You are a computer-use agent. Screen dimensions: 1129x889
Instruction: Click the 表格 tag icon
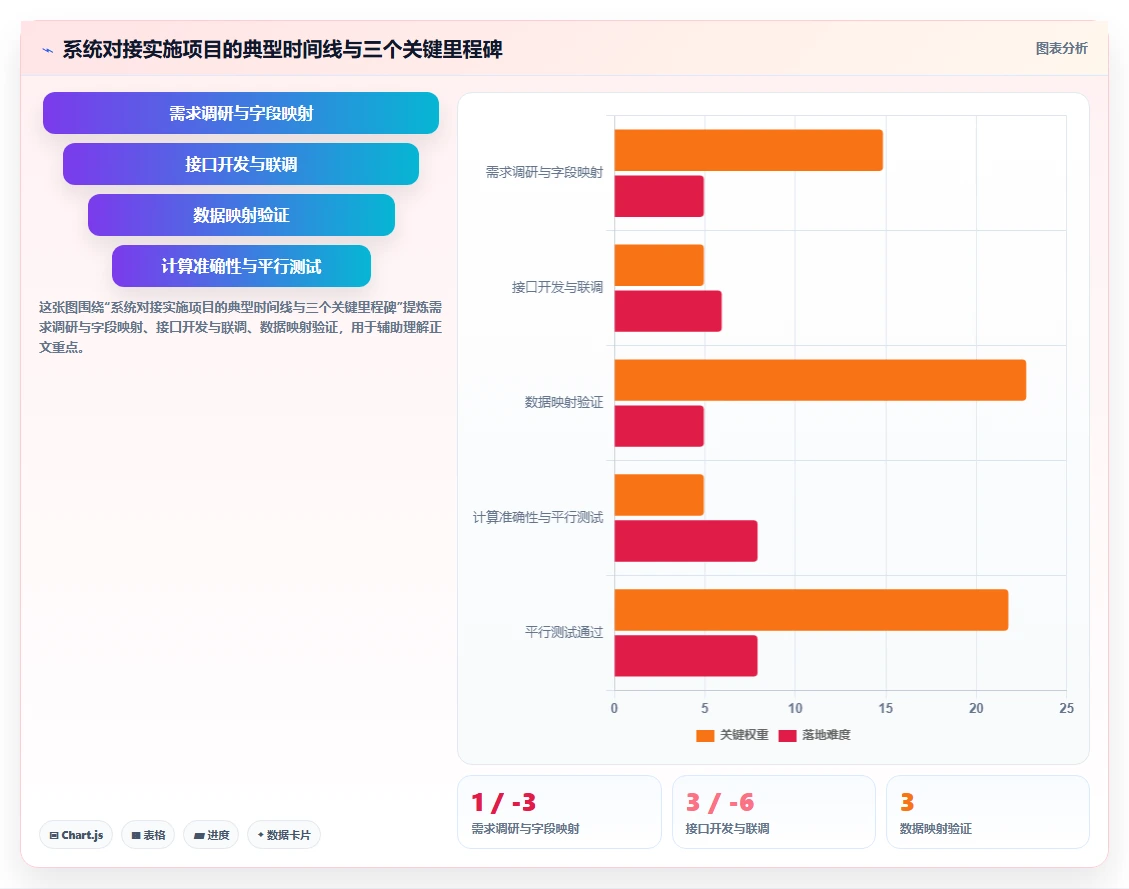pos(136,836)
